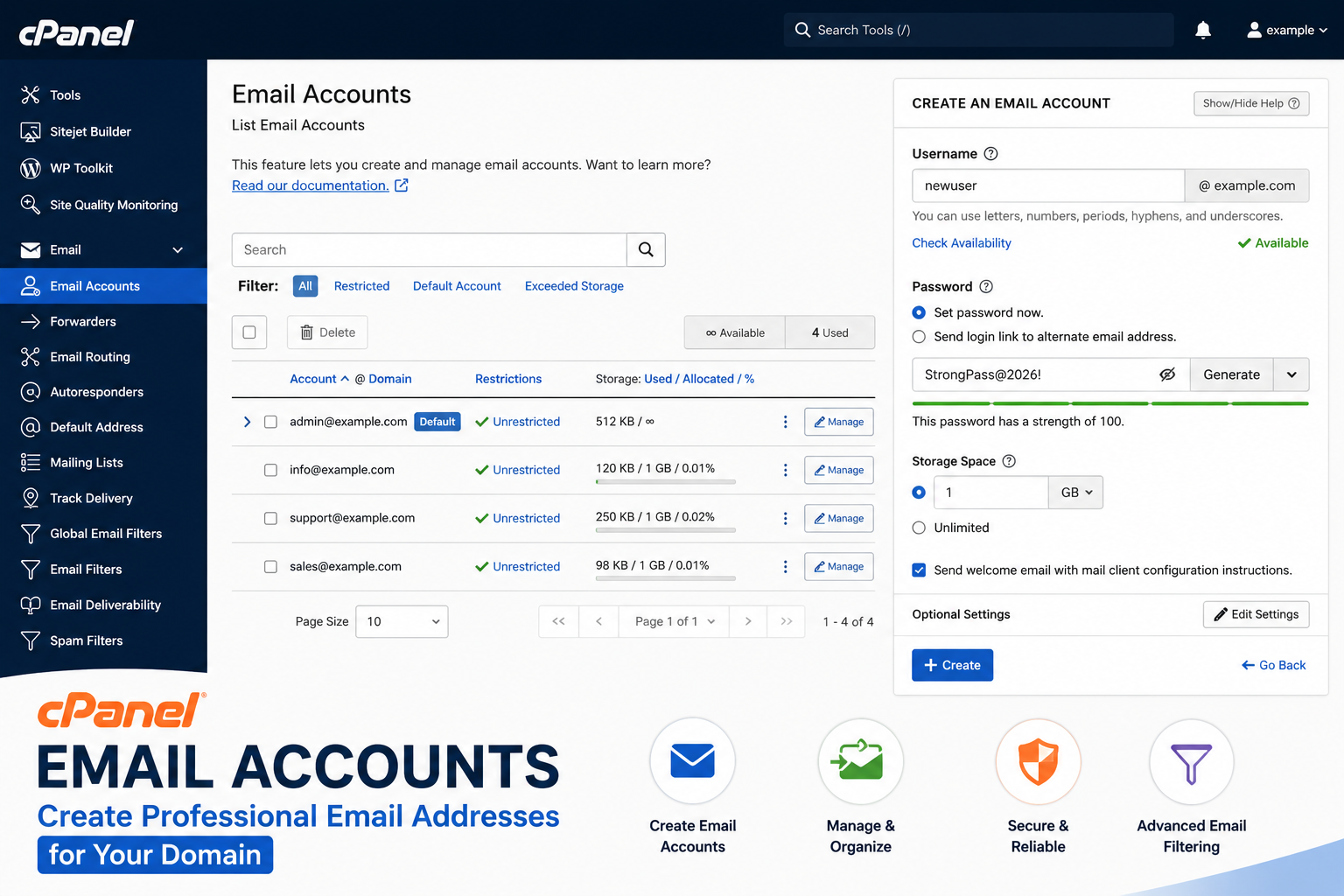Image resolution: width=1344 pixels, height=896 pixels.
Task: Open actions menu for sales@example.com
Action: (785, 566)
